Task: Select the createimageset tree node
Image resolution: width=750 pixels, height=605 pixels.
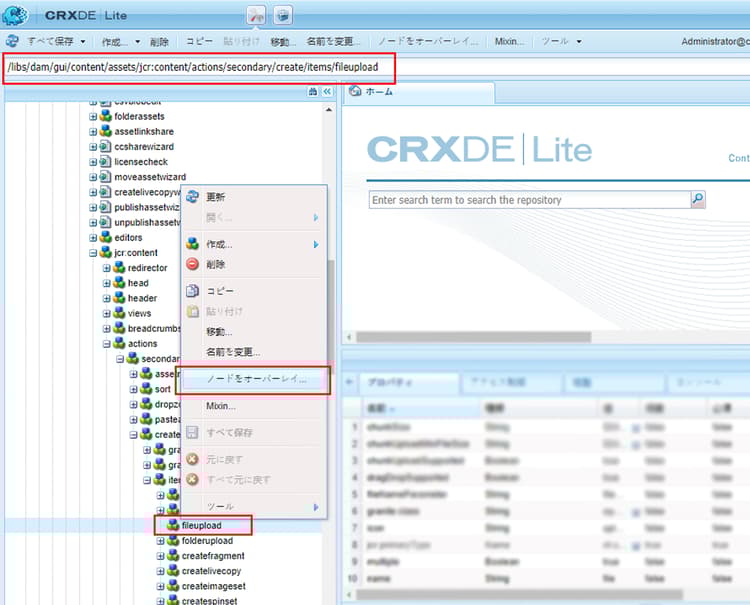Action: tap(214, 586)
